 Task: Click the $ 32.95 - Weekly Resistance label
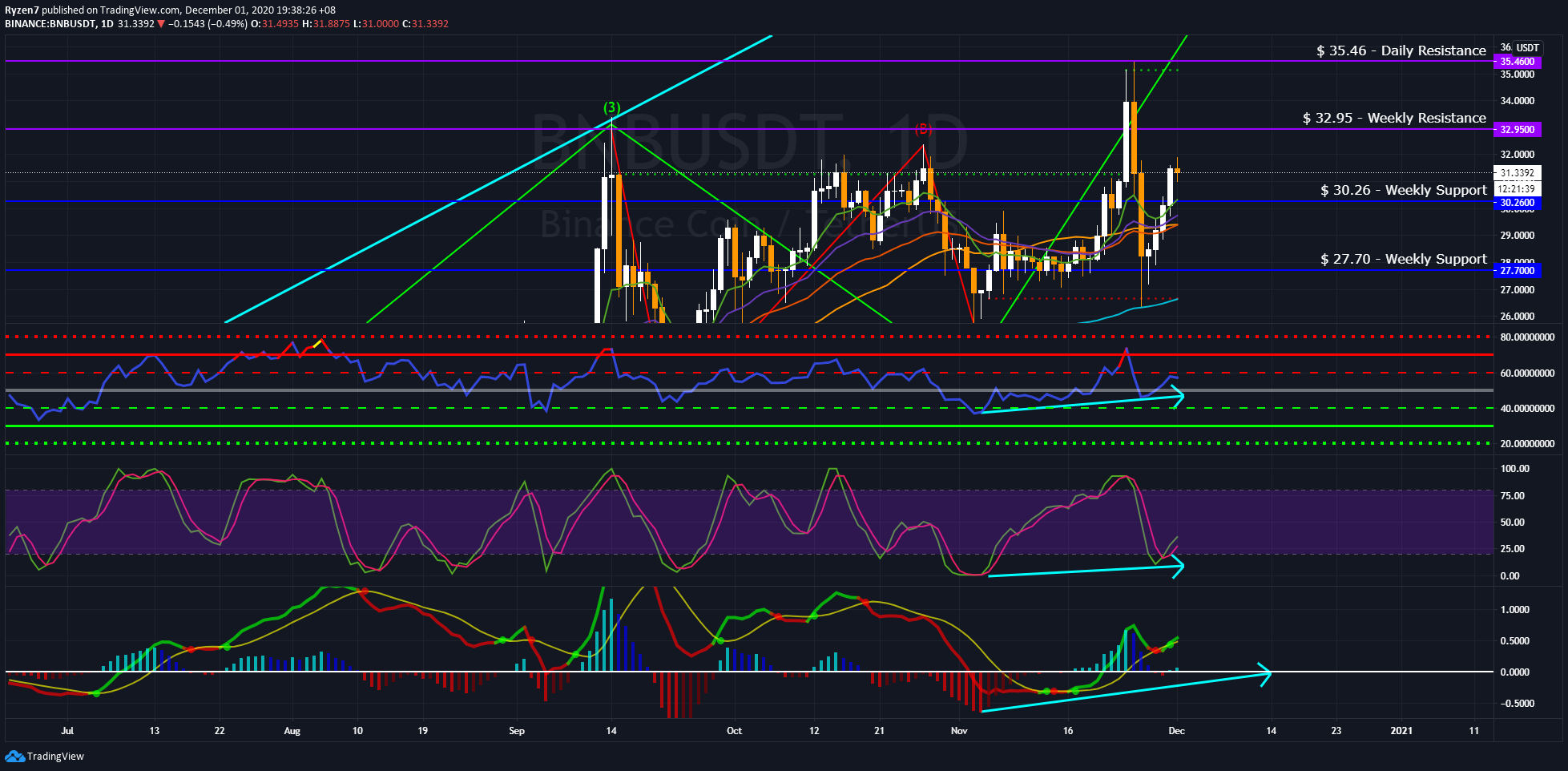coord(1394,118)
